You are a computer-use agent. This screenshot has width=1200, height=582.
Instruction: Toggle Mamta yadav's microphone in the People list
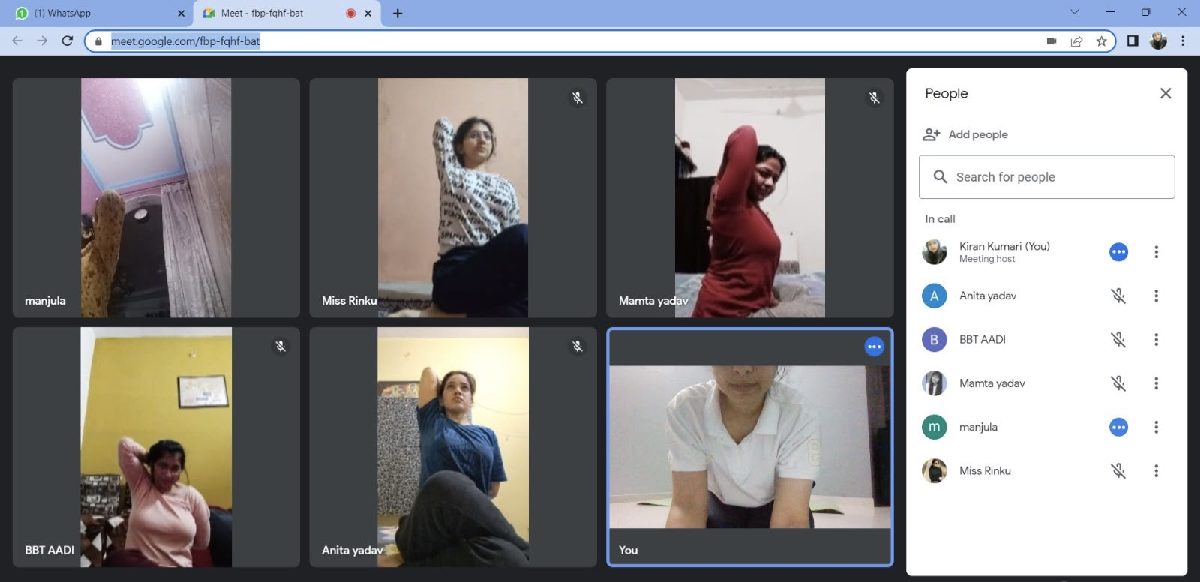[1118, 383]
